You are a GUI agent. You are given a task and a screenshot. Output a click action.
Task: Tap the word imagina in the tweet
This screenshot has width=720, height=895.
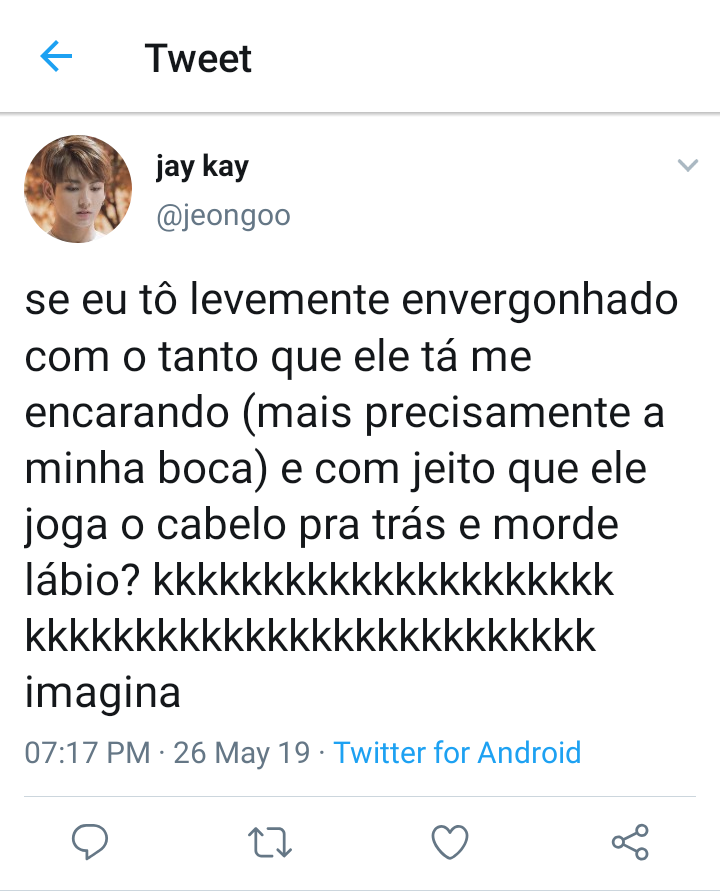[x=103, y=694]
